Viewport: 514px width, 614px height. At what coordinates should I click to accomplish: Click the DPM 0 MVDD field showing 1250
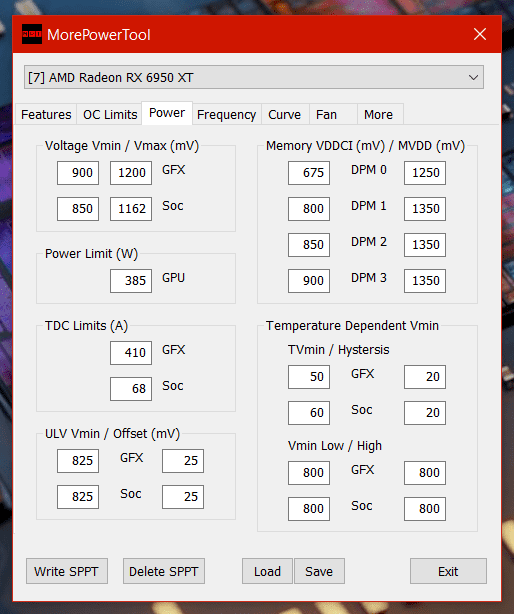425,173
